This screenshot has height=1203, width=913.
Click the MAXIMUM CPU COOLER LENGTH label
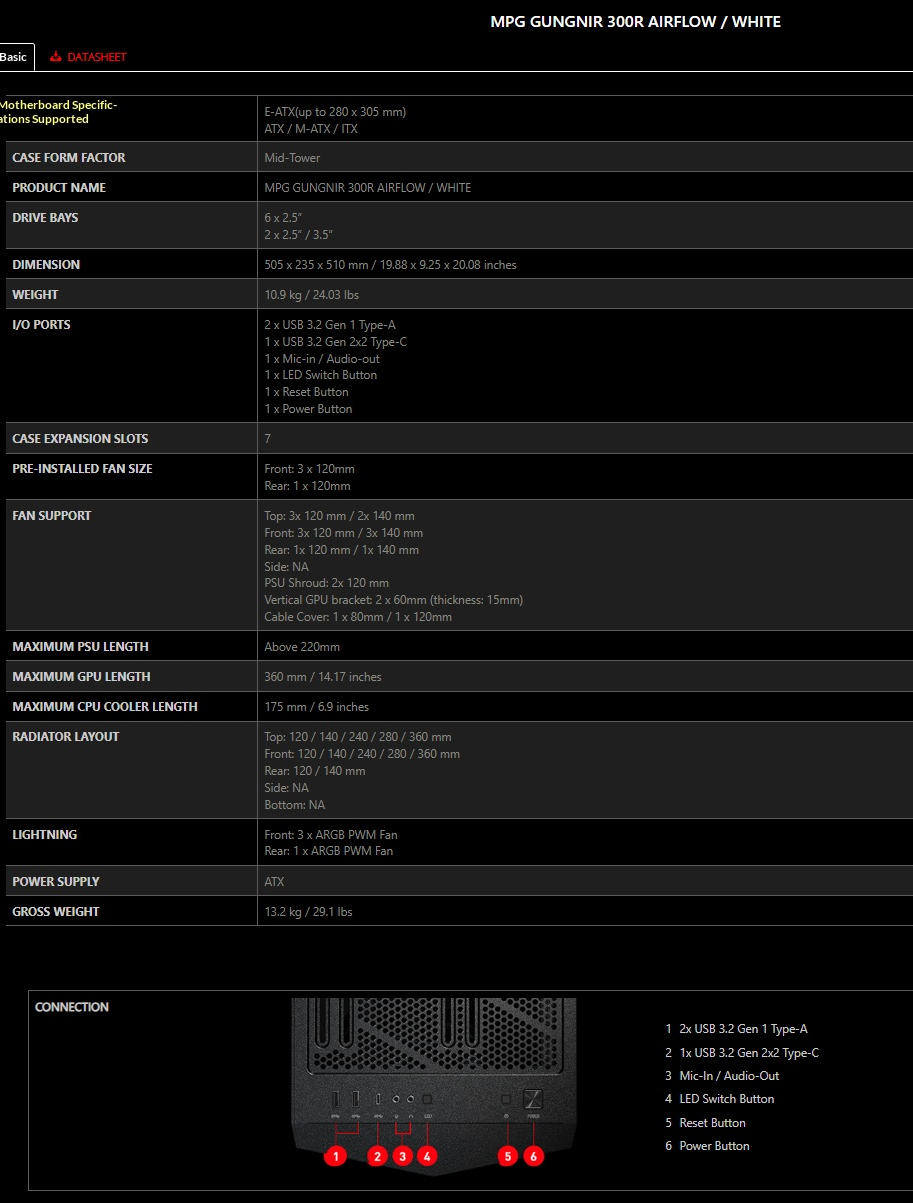tap(105, 707)
